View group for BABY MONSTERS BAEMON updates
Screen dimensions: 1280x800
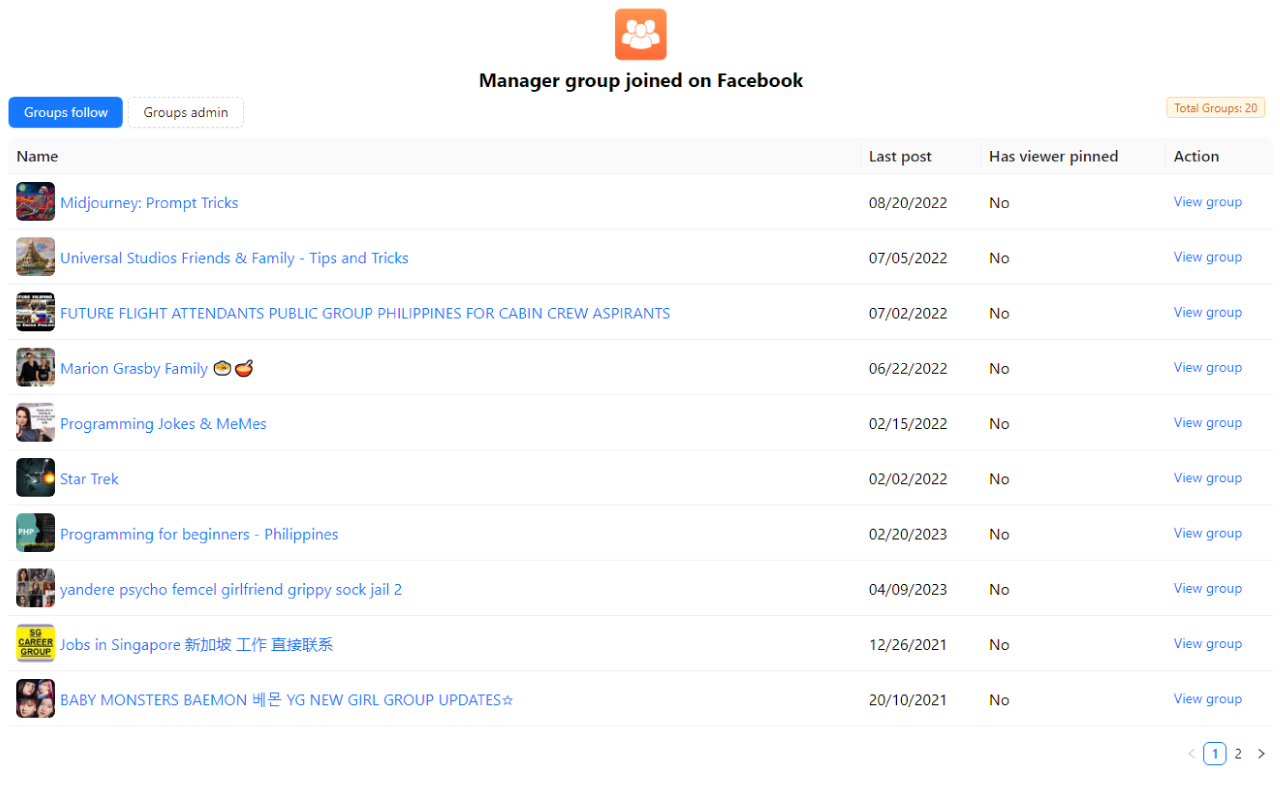[x=1207, y=698]
